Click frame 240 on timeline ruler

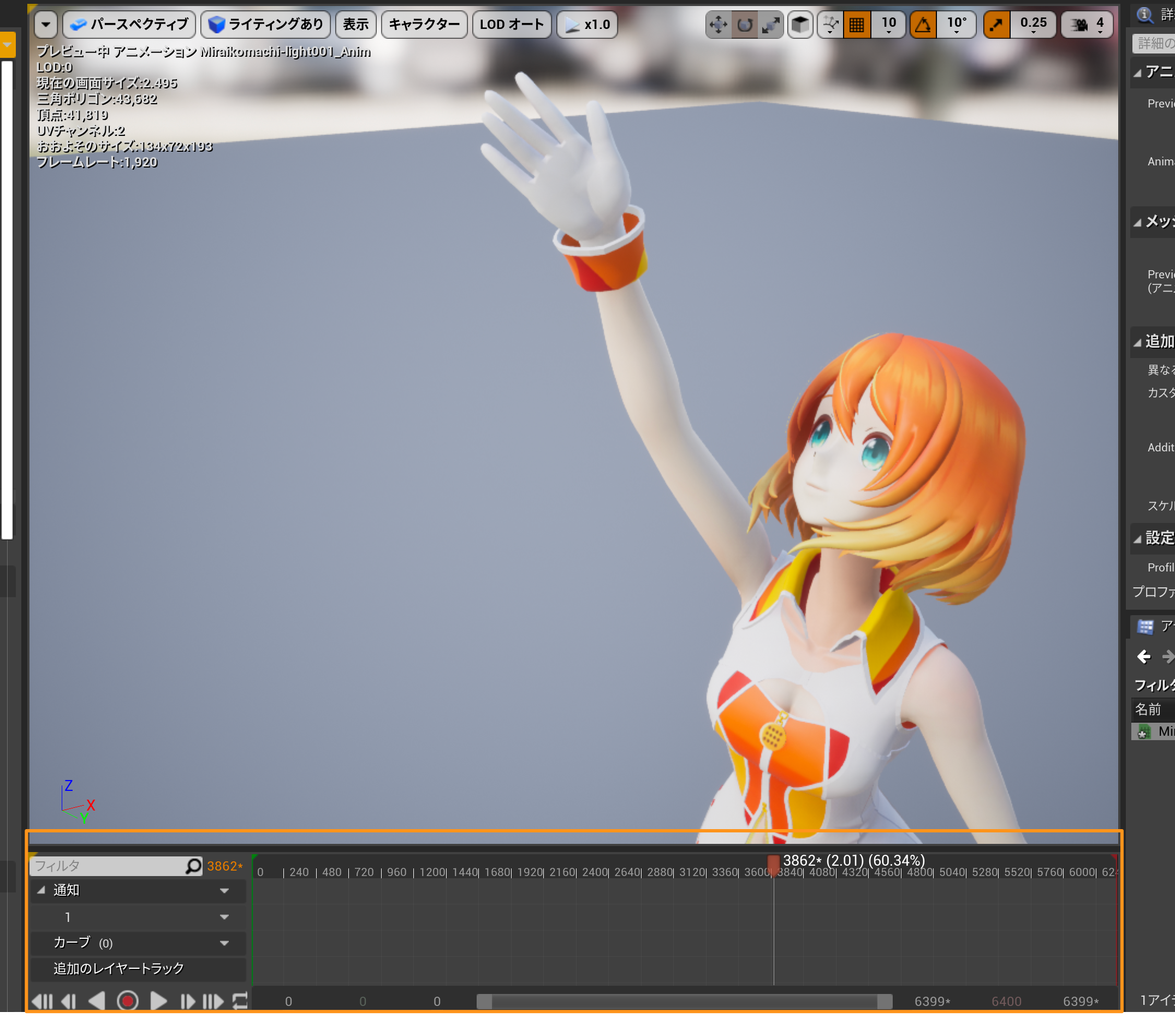click(299, 872)
